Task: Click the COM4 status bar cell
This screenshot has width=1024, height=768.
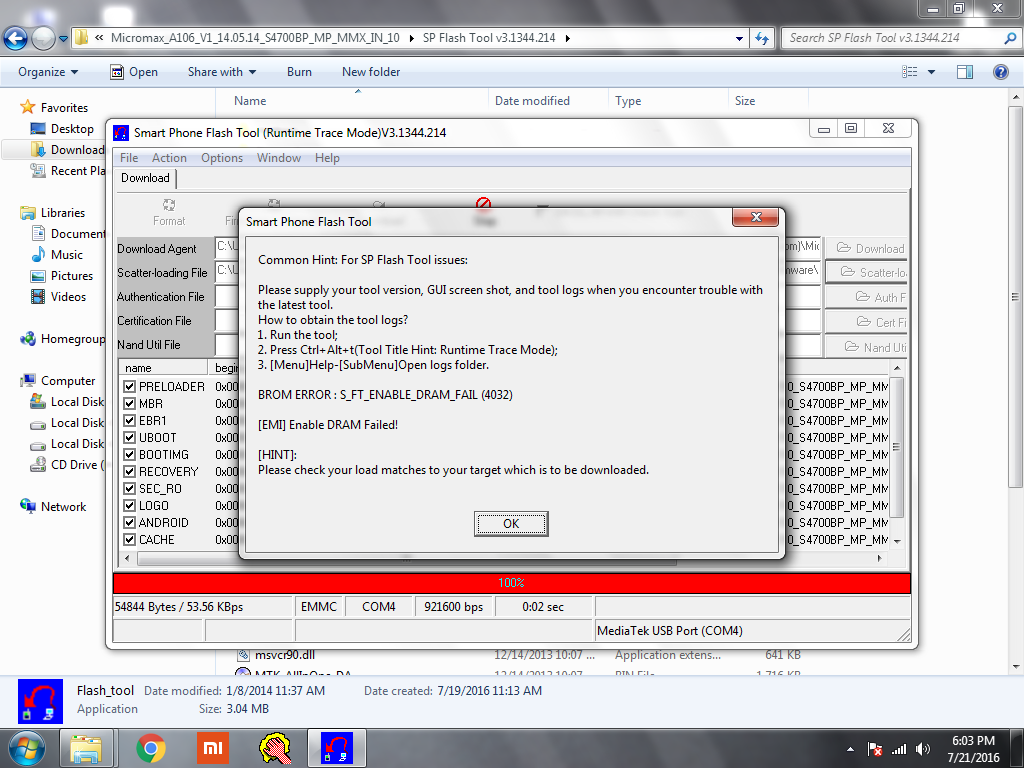Action: 379,607
